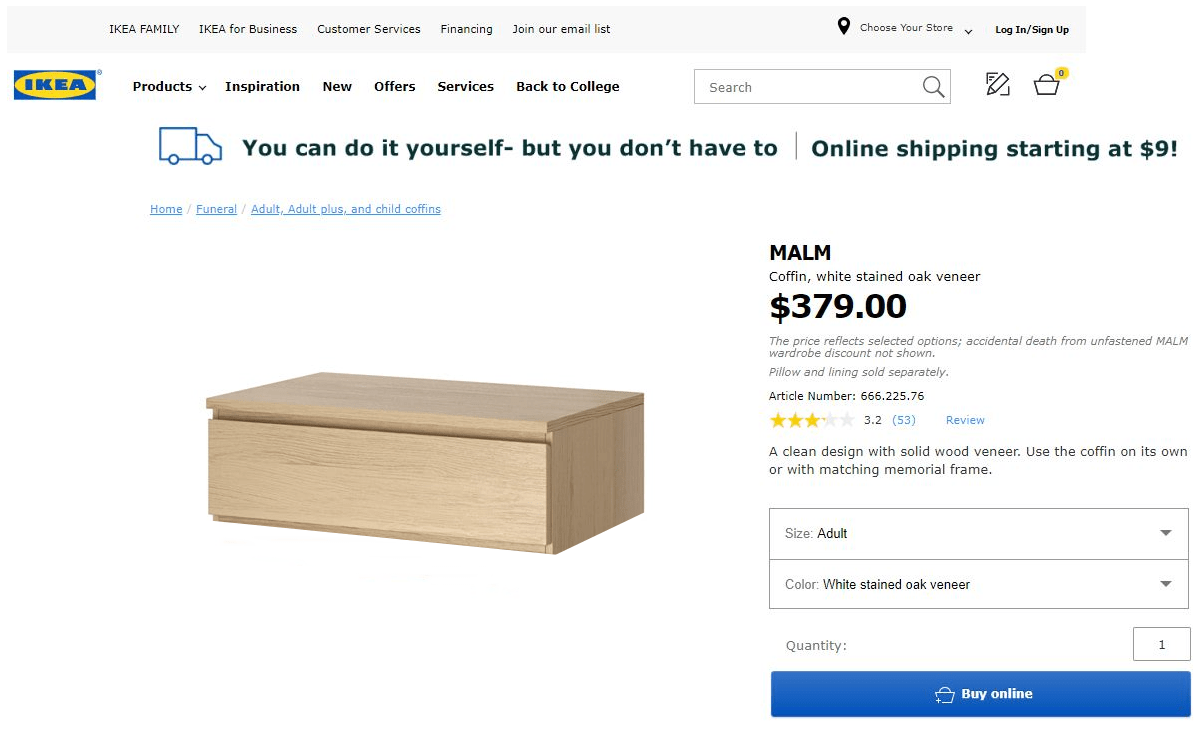Open the (53) ratings count link
This screenshot has height=752, width=1204.
tap(903, 420)
